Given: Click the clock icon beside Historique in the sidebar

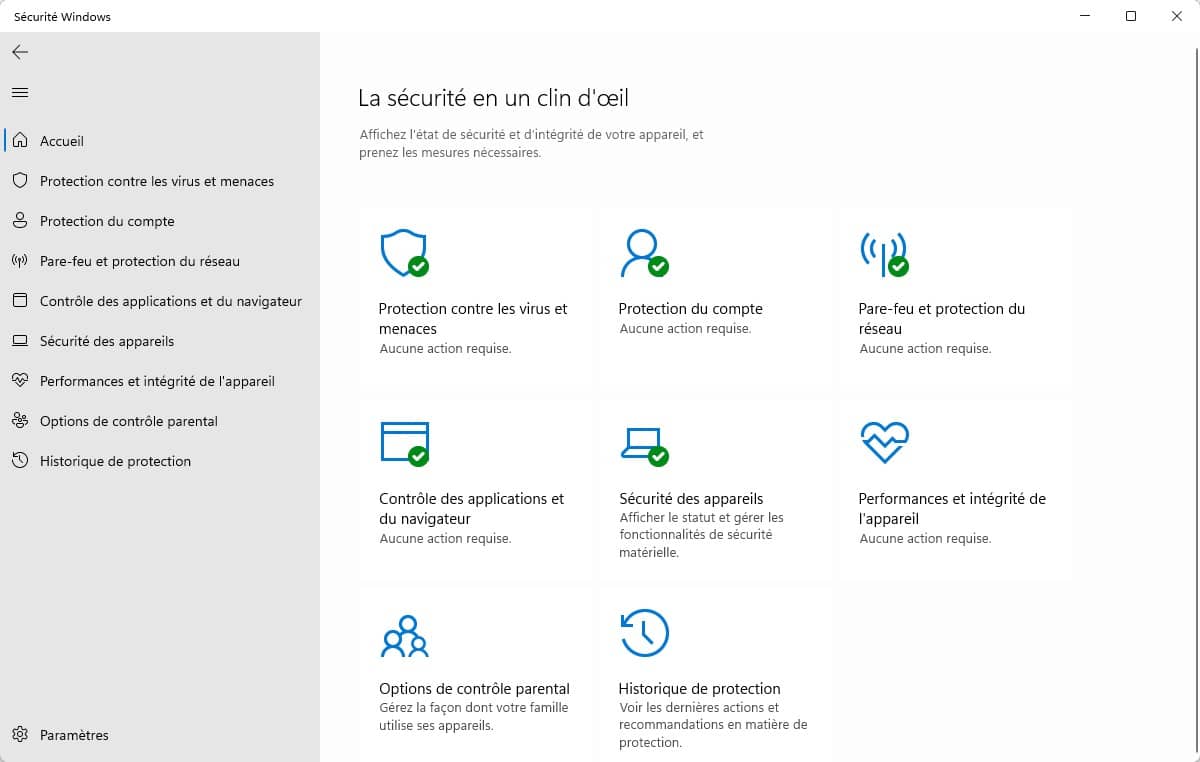Looking at the screenshot, I should tap(20, 461).
